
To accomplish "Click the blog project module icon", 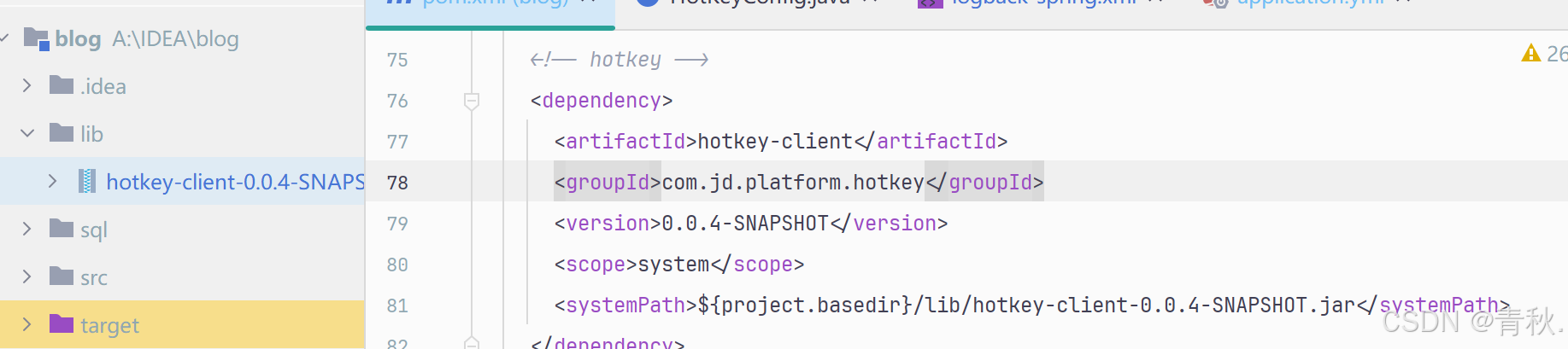I will tap(37, 38).
